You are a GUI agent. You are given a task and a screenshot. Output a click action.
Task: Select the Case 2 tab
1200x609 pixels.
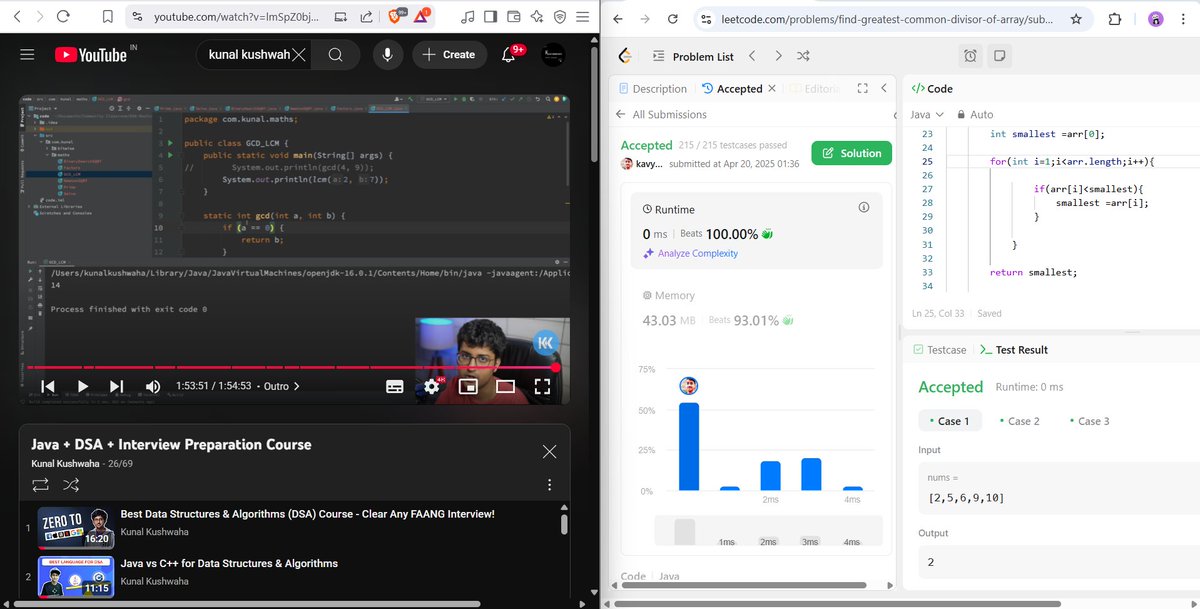coord(1019,421)
